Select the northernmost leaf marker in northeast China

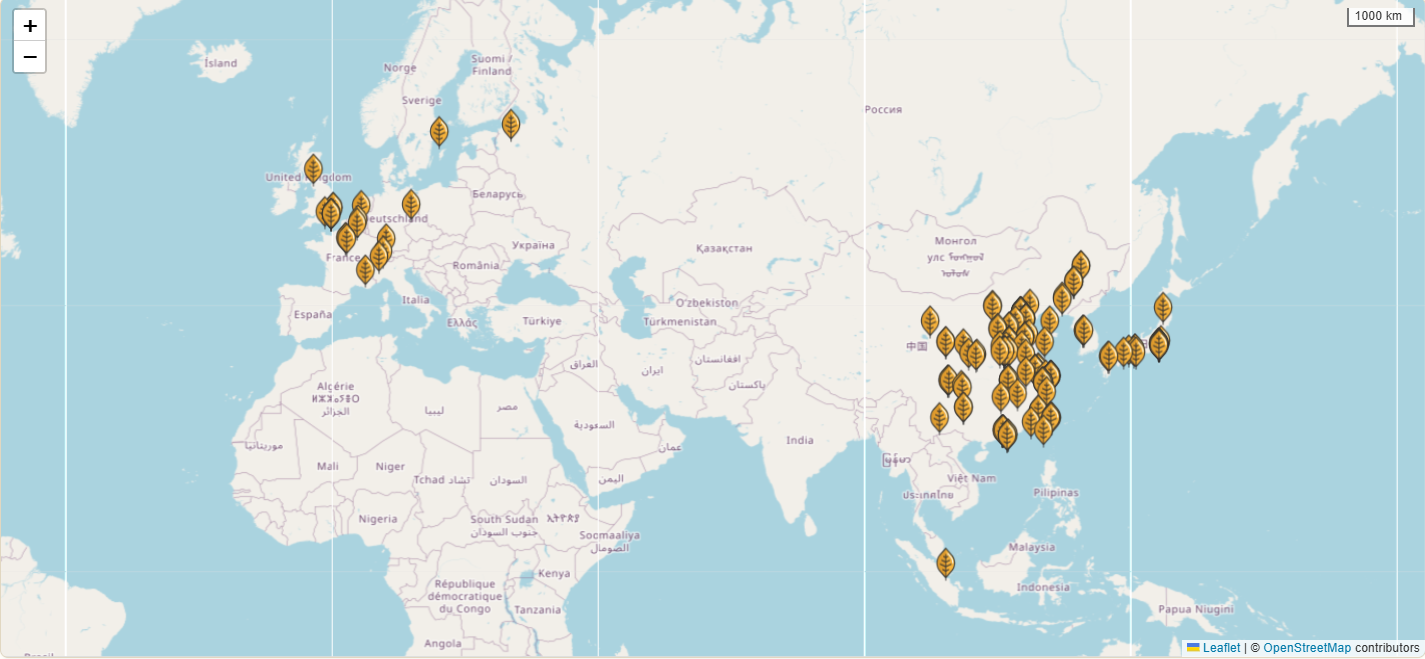[1080, 266]
